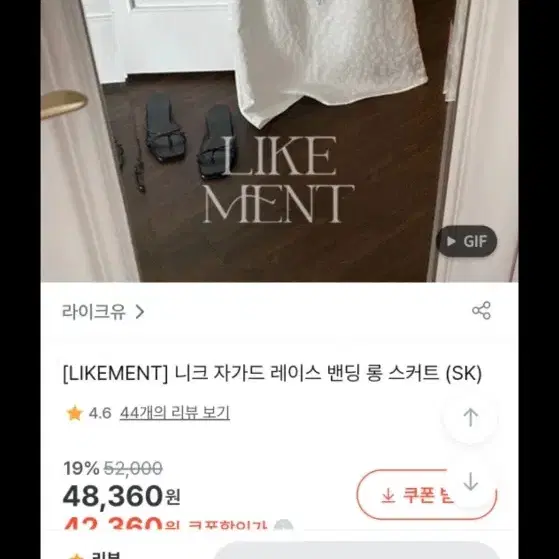Tap the crossed-out 52,000 original price
Viewport: 559px width, 559px height.
tap(133, 468)
